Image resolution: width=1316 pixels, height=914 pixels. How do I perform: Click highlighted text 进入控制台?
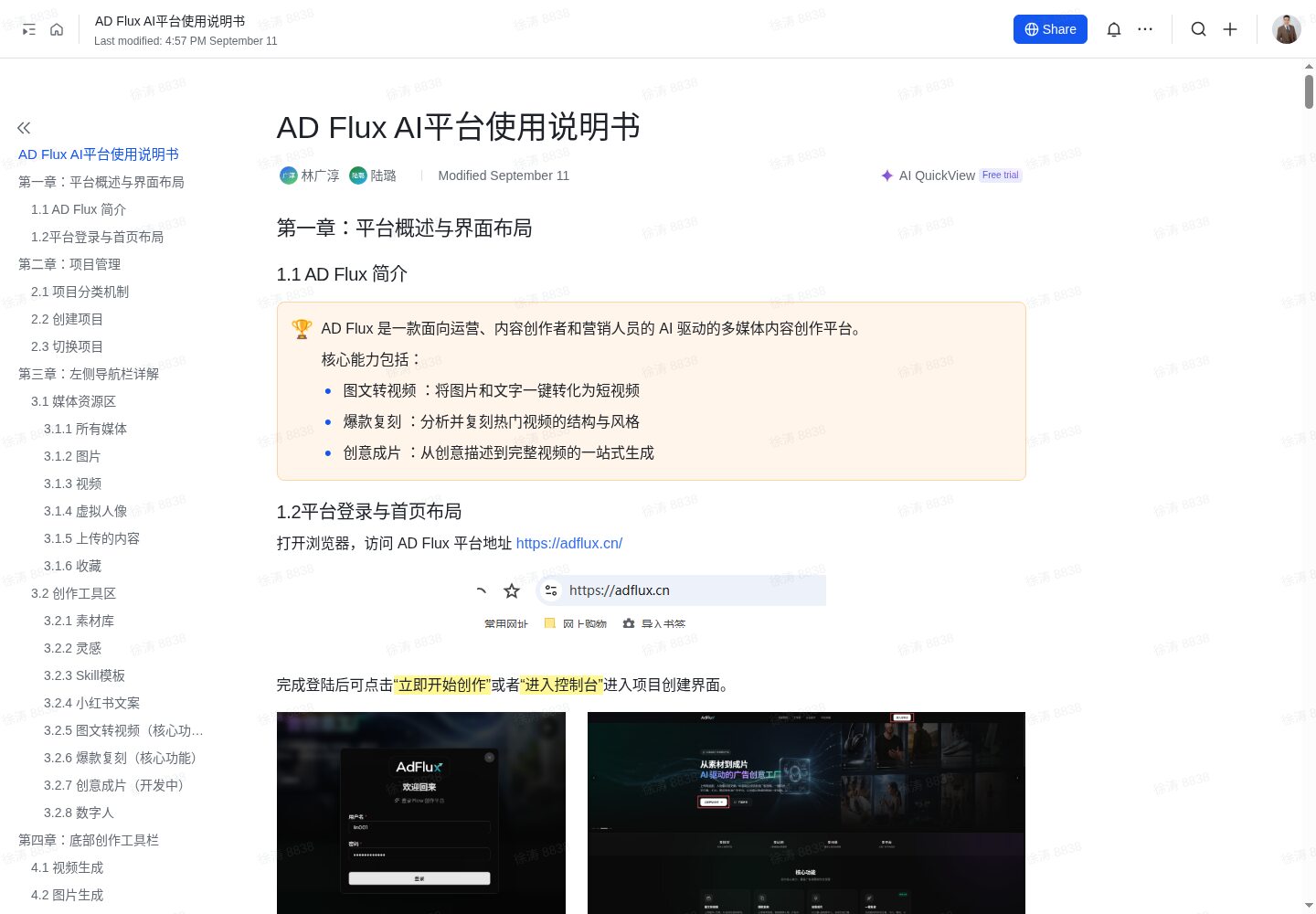click(x=562, y=685)
